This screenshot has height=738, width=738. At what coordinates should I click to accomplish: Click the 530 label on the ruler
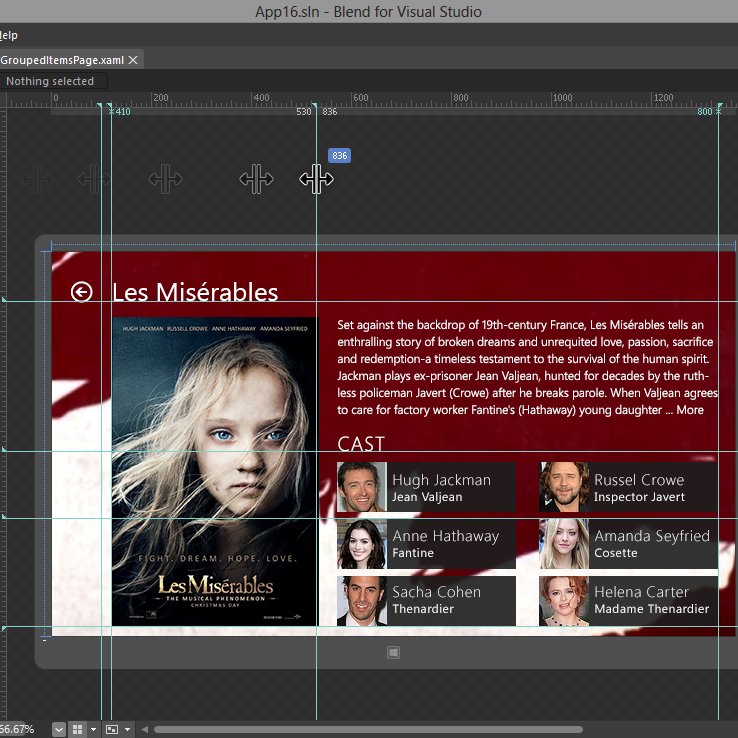(x=304, y=112)
